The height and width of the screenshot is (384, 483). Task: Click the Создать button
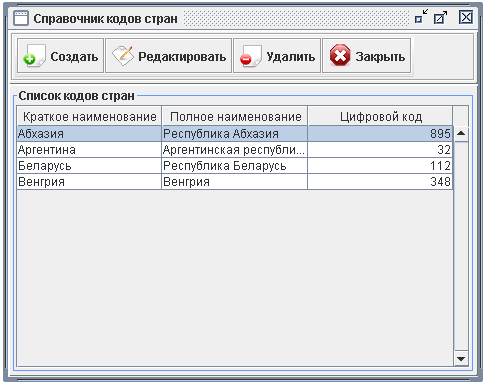[60, 56]
